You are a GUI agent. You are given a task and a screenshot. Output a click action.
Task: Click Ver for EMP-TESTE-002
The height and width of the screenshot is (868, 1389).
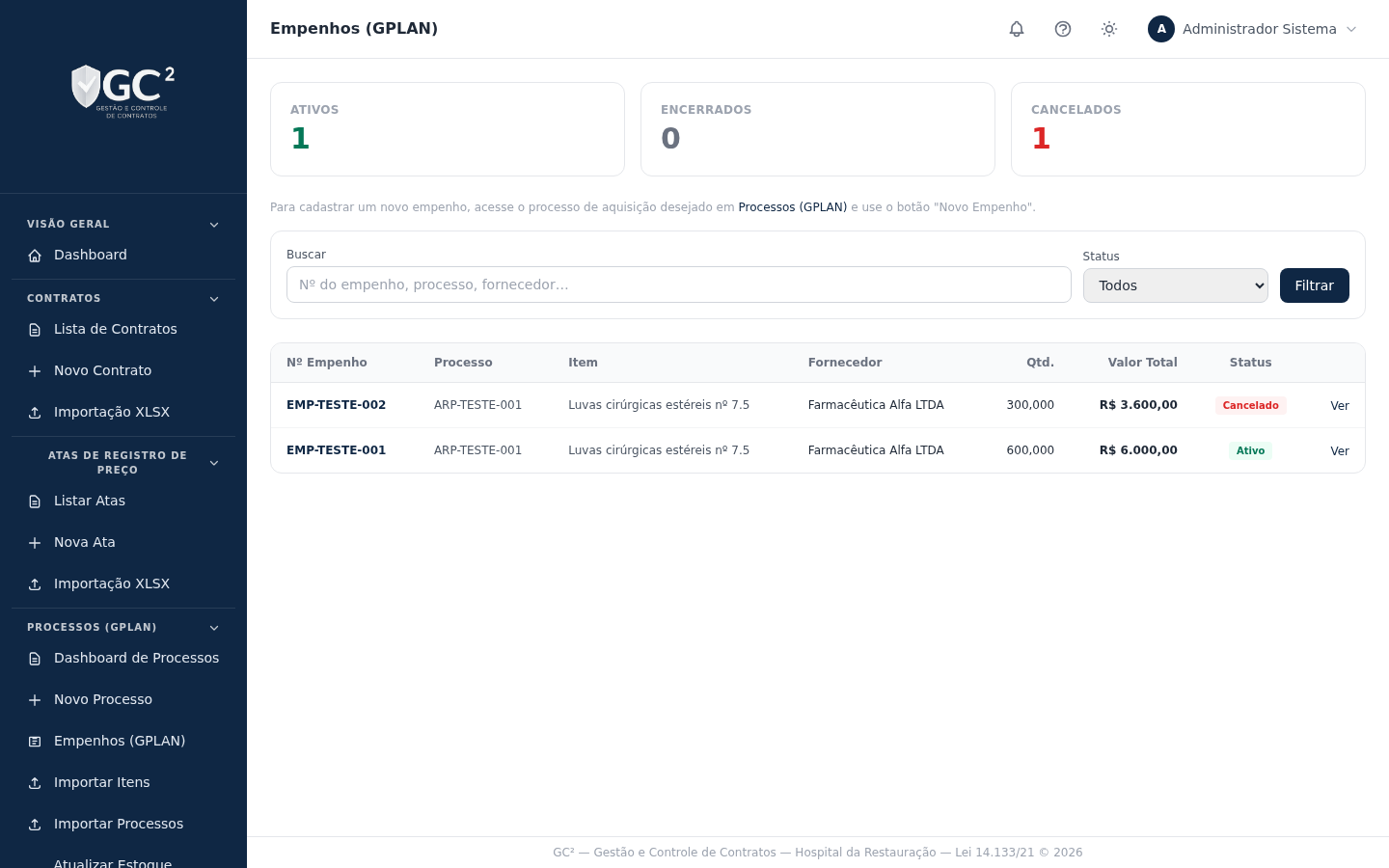coord(1340,406)
